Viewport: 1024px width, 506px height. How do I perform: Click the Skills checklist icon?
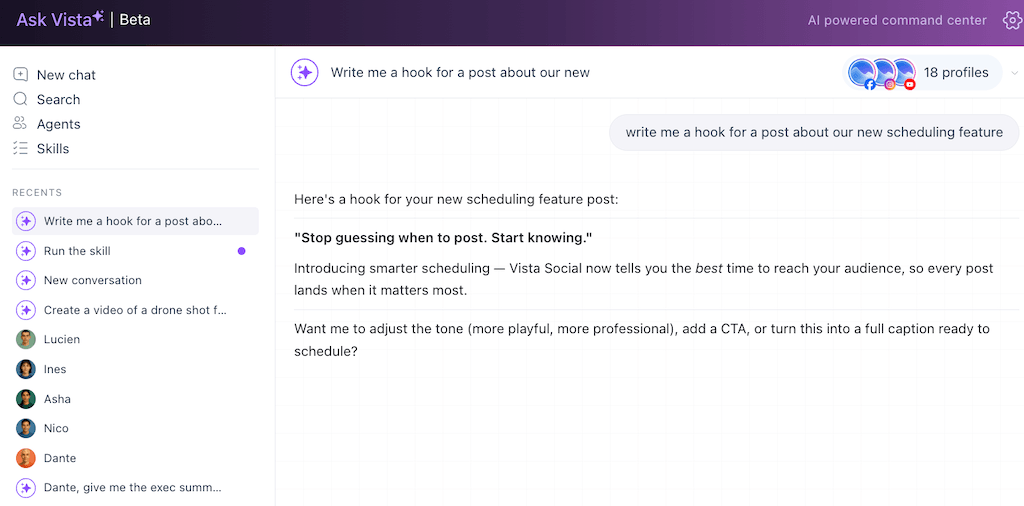coord(20,148)
